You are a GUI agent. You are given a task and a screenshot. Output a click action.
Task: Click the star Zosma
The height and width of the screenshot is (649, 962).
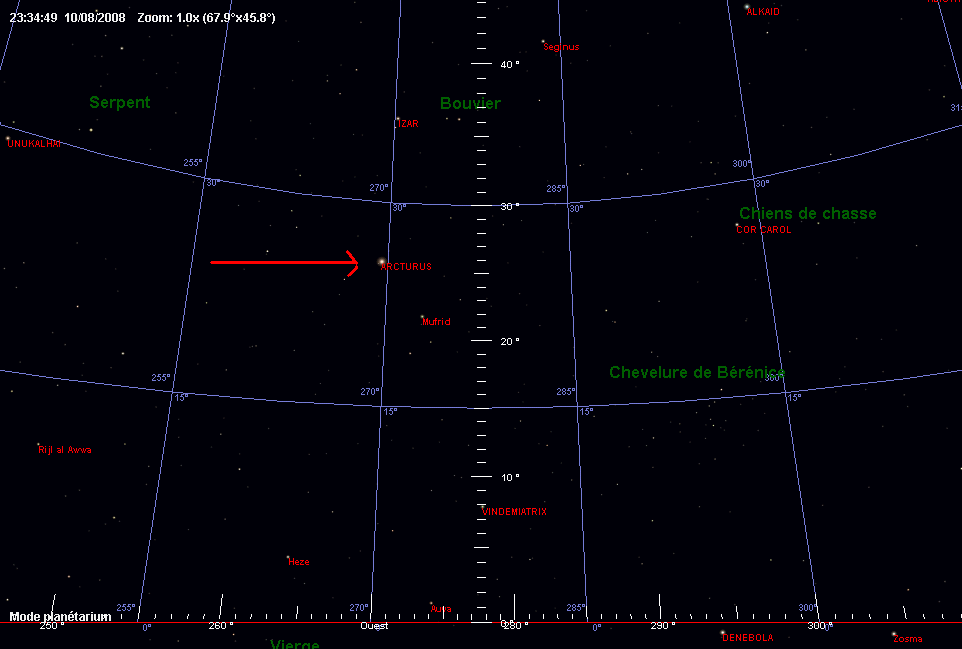[x=893, y=634]
